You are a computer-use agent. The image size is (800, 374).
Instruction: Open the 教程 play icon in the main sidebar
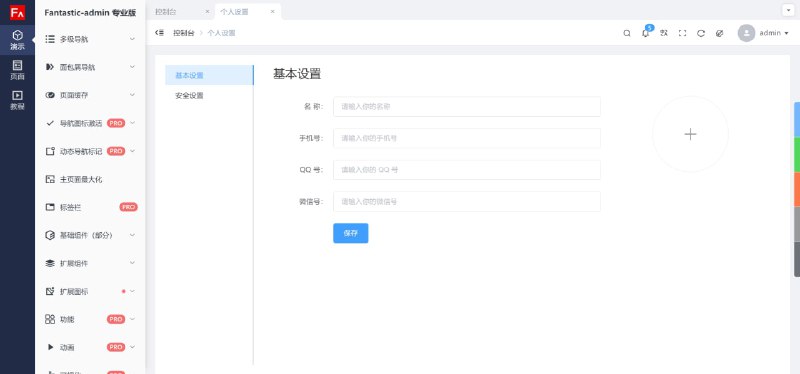pyautogui.click(x=17, y=95)
